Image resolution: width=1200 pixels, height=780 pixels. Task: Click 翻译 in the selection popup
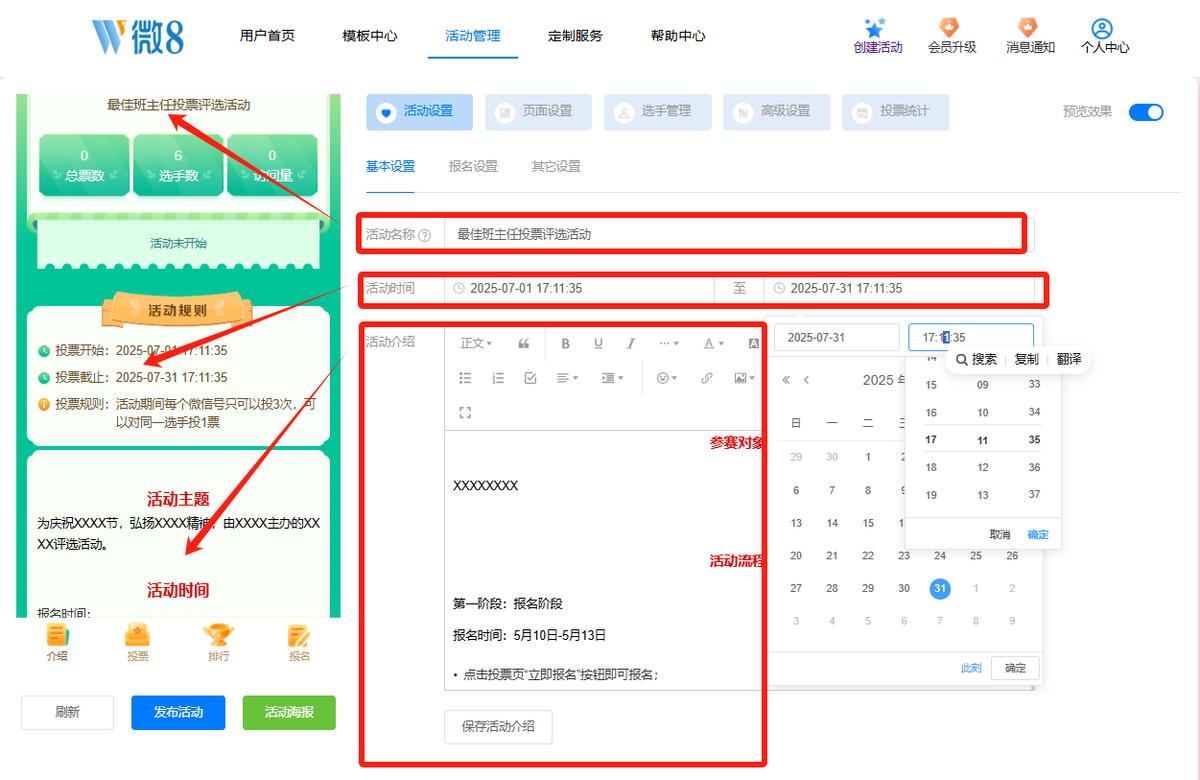[x=1069, y=359]
